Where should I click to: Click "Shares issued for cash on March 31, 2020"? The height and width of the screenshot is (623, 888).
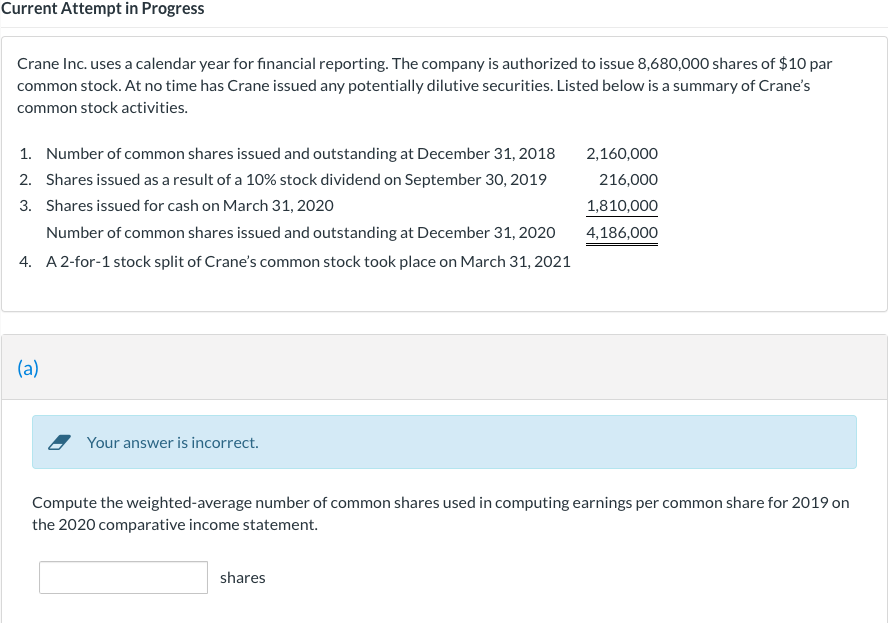190,206
